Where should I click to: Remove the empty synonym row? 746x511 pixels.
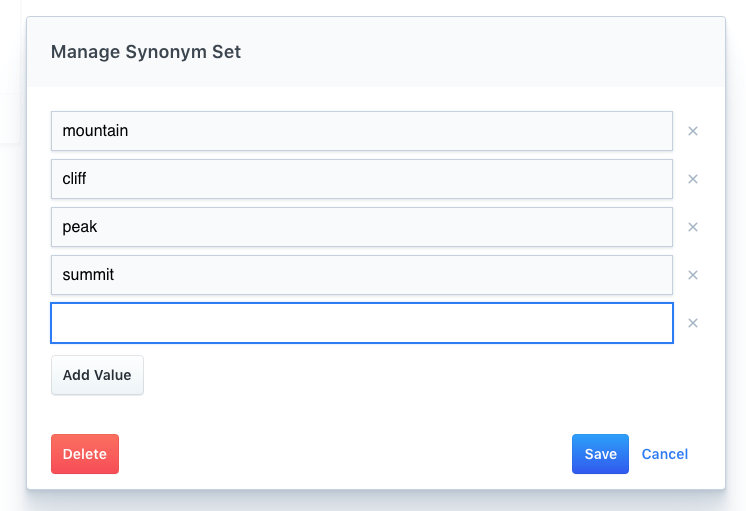pyautogui.click(x=692, y=323)
